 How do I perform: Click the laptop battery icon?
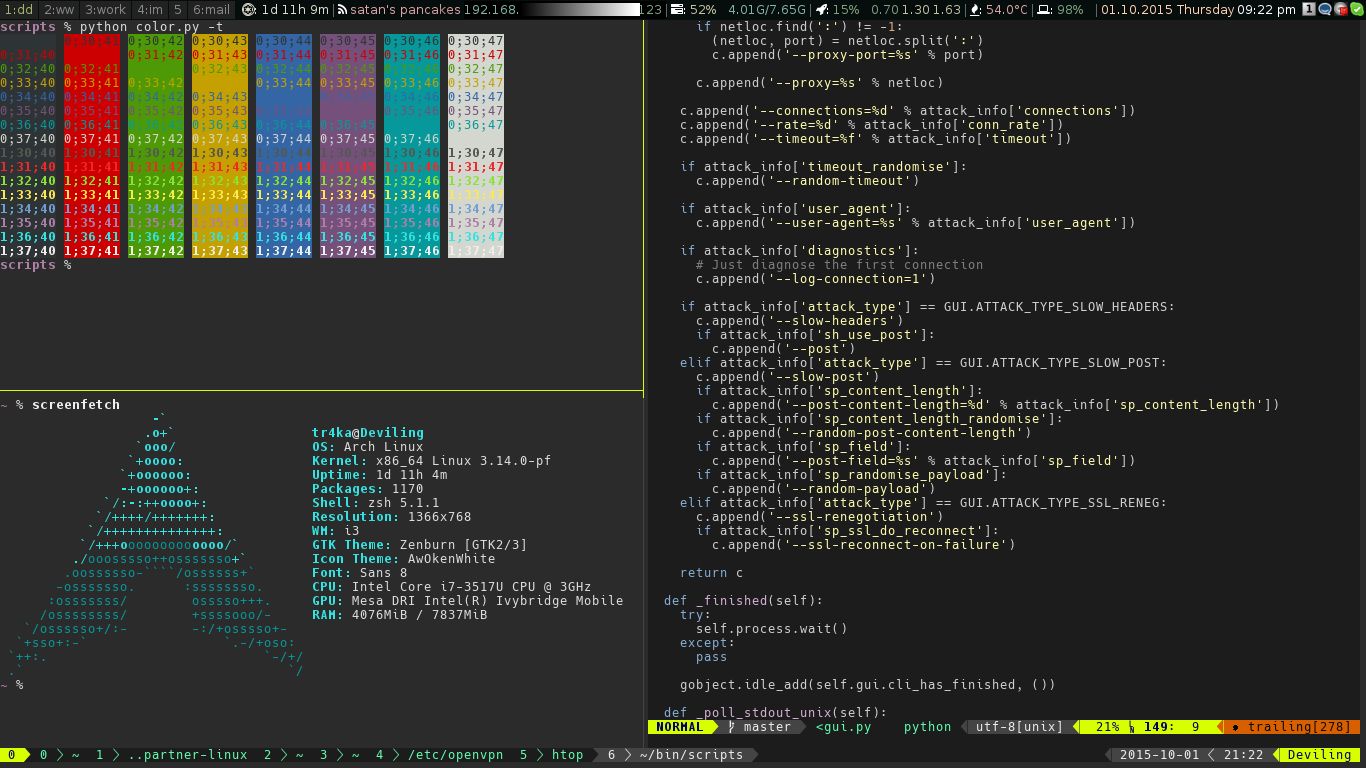(1044, 9)
